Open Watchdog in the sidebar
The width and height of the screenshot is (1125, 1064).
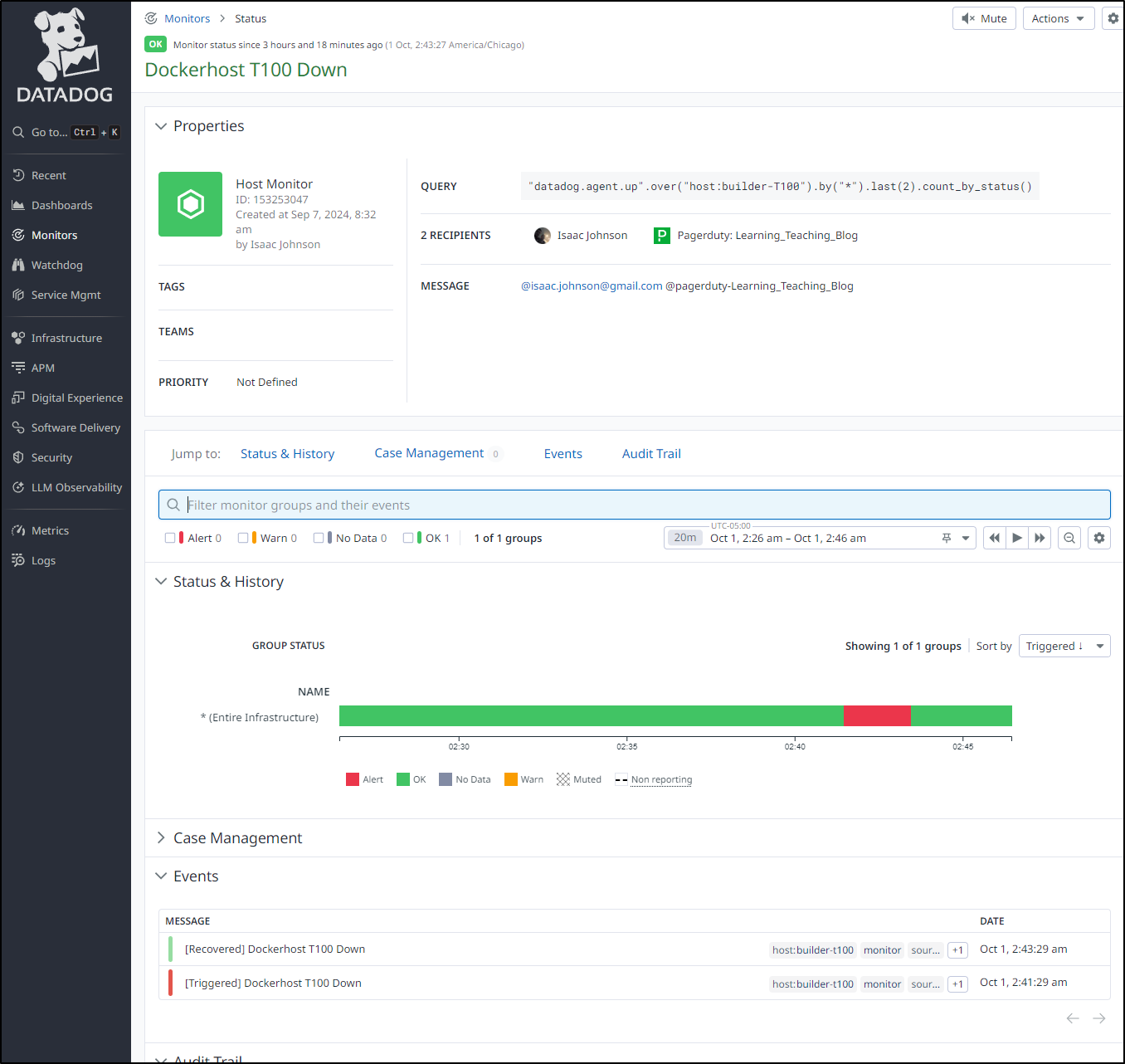pos(56,265)
